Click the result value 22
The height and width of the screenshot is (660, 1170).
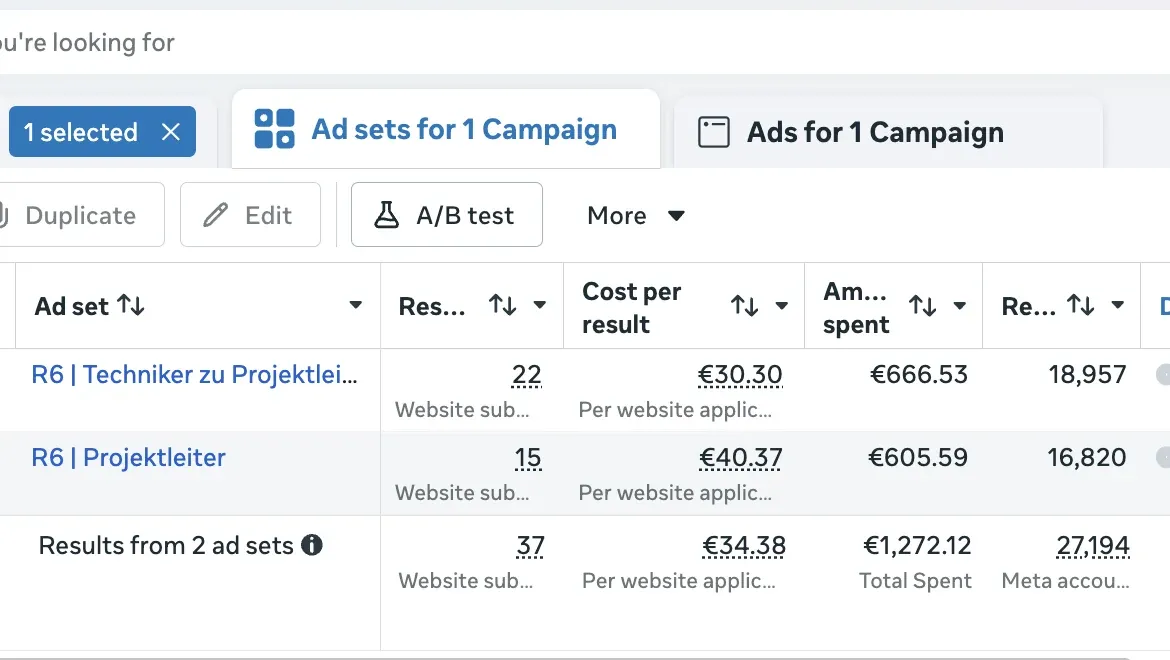pyautogui.click(x=527, y=374)
